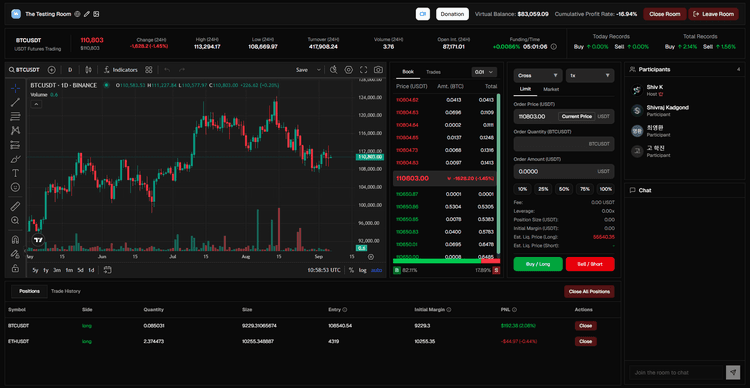This screenshot has width=750, height=388.
Task: Open the BTCUSDT symbol search
Action: pos(24,70)
